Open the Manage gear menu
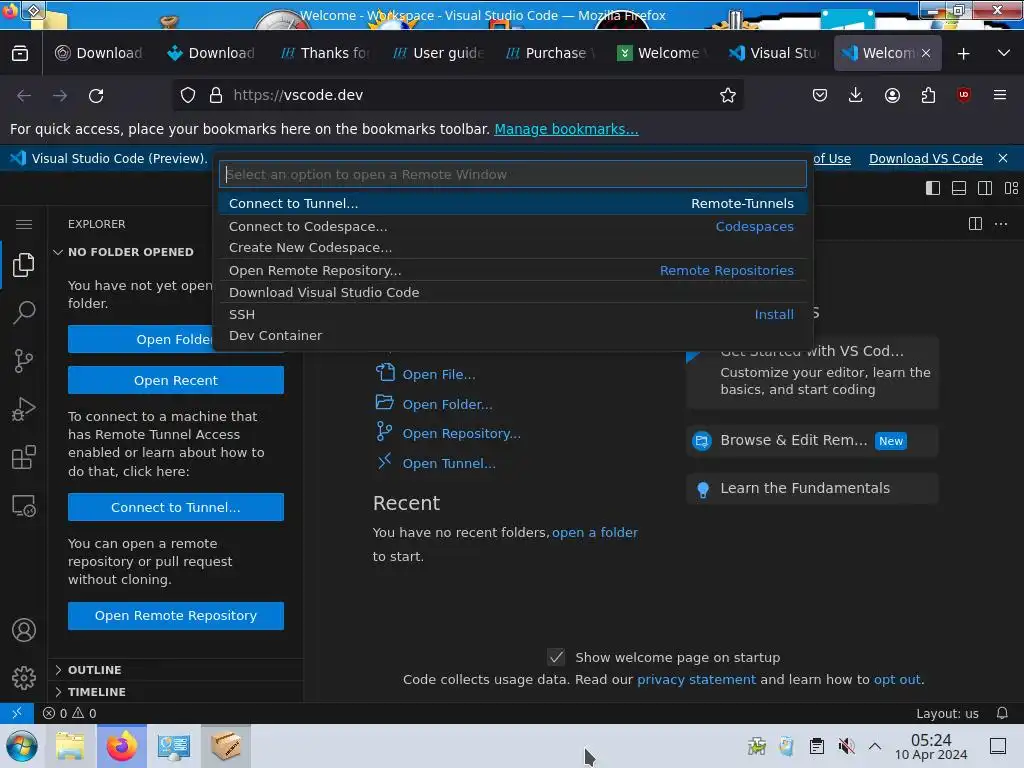This screenshot has height=768, width=1024. click(24, 678)
